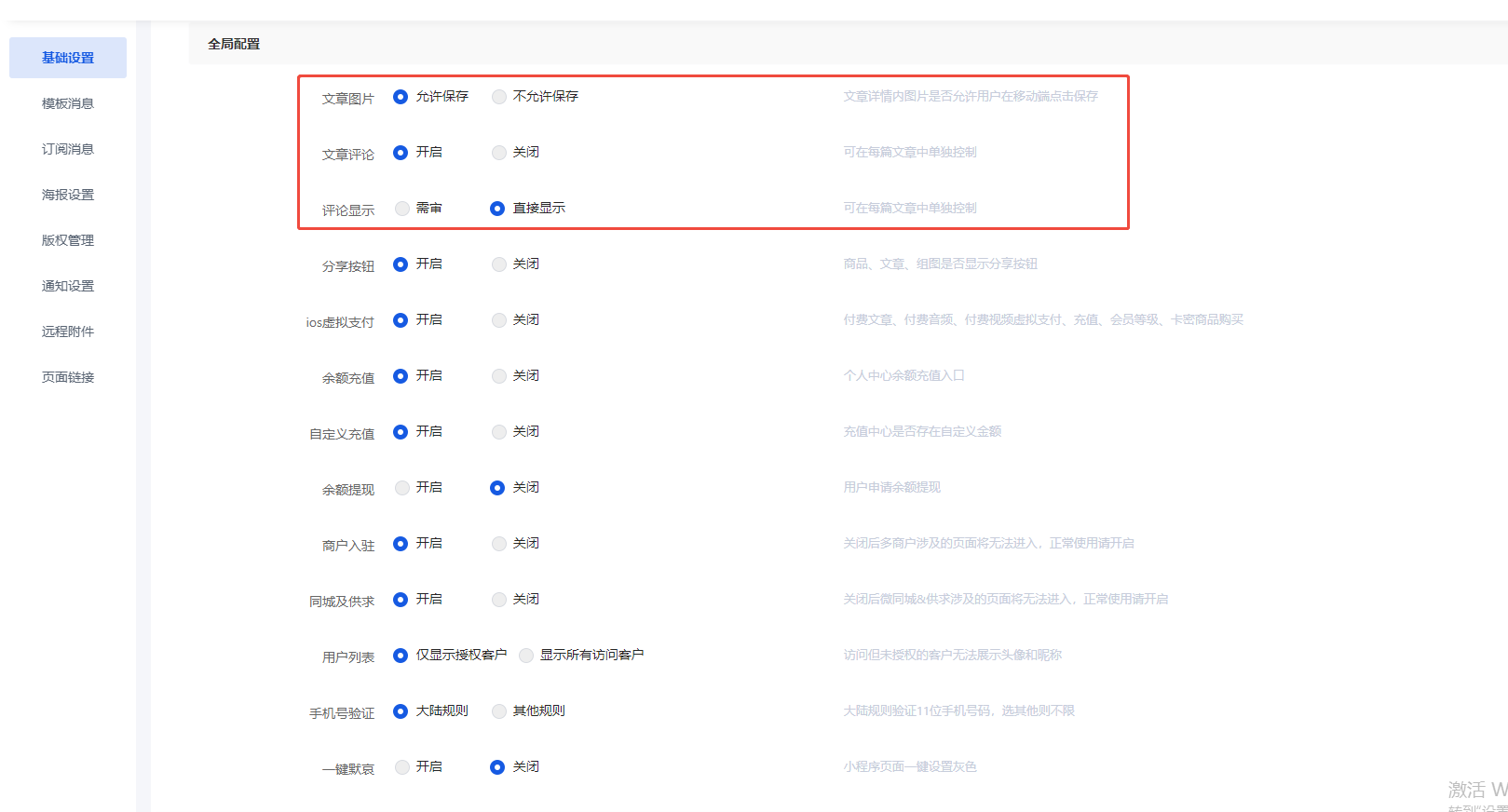The image size is (1508, 812).
Task: Select 不允许保存 for 文章图片
Action: 499,97
